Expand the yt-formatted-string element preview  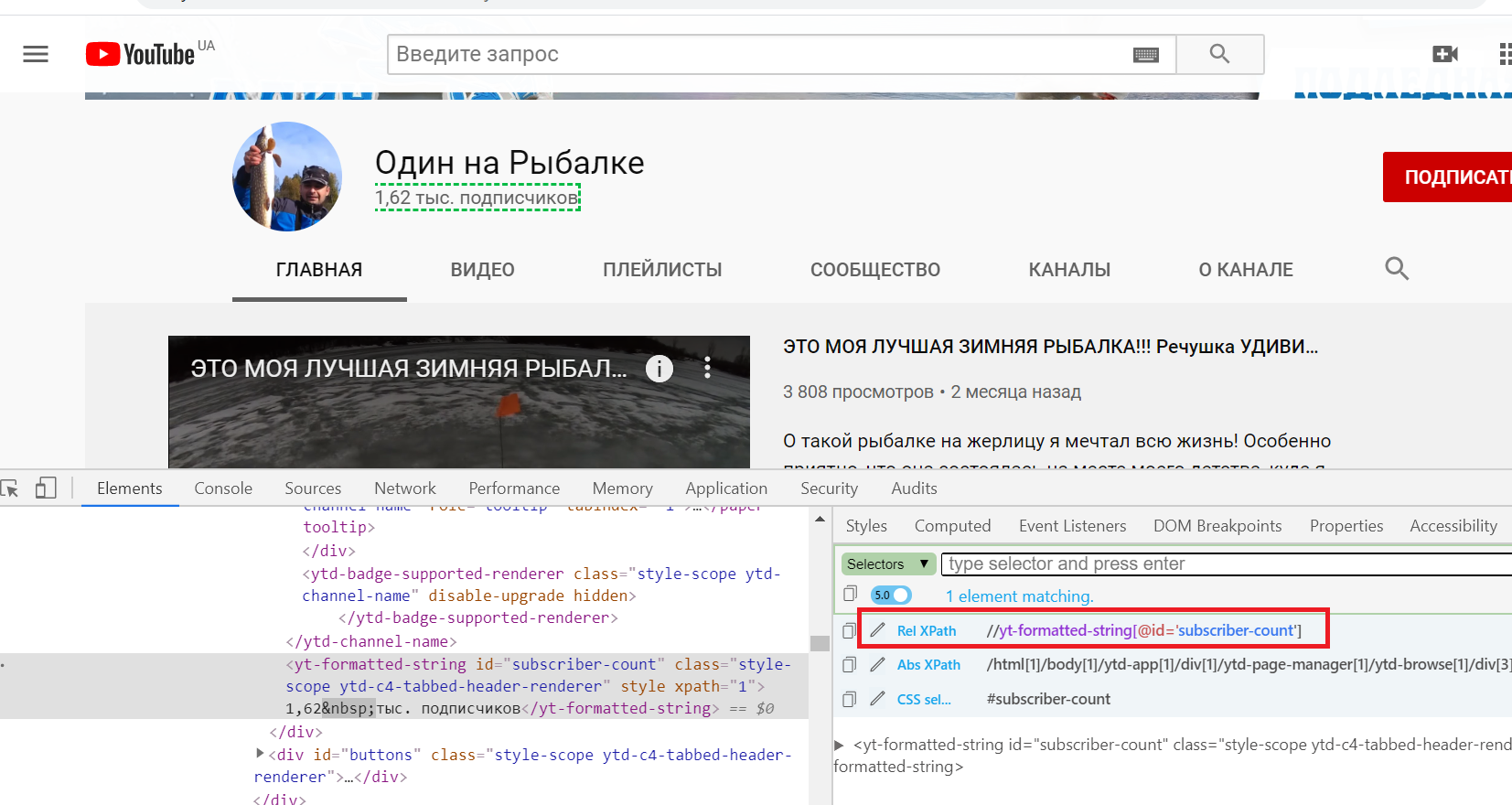[x=839, y=745]
